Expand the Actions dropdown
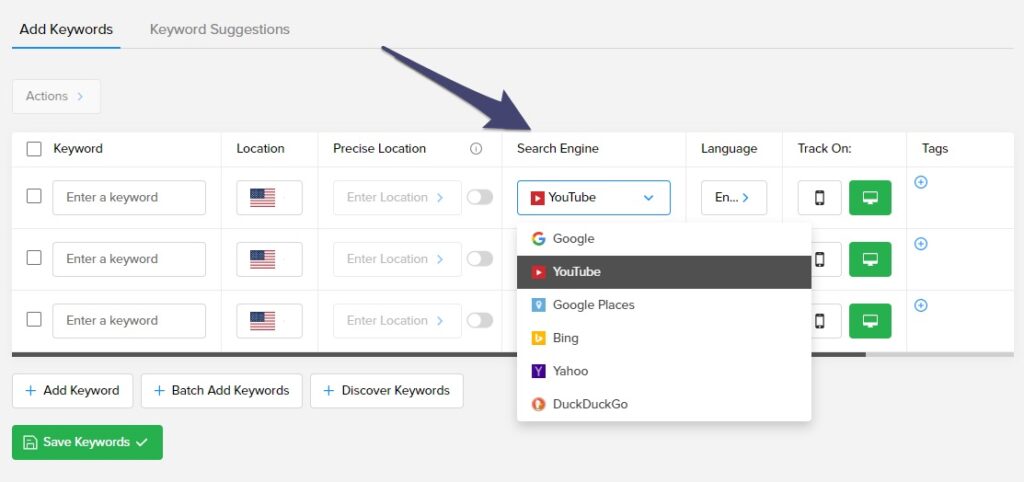Screen dimensions: 1024x482 (x=56, y=97)
